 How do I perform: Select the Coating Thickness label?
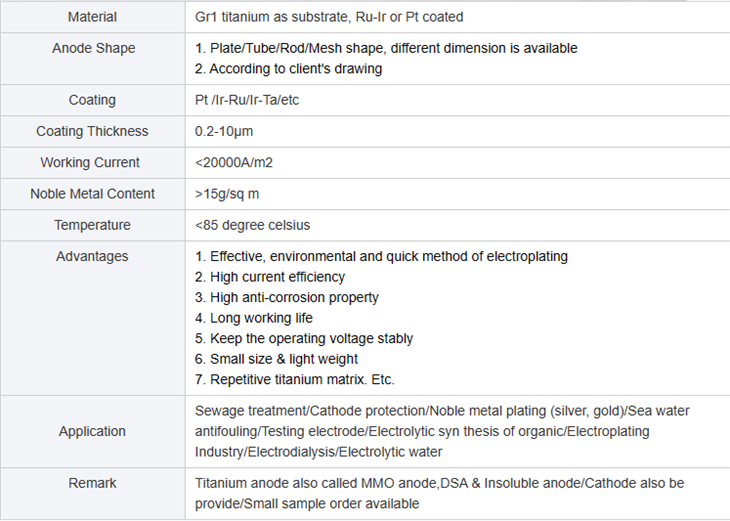[92, 131]
